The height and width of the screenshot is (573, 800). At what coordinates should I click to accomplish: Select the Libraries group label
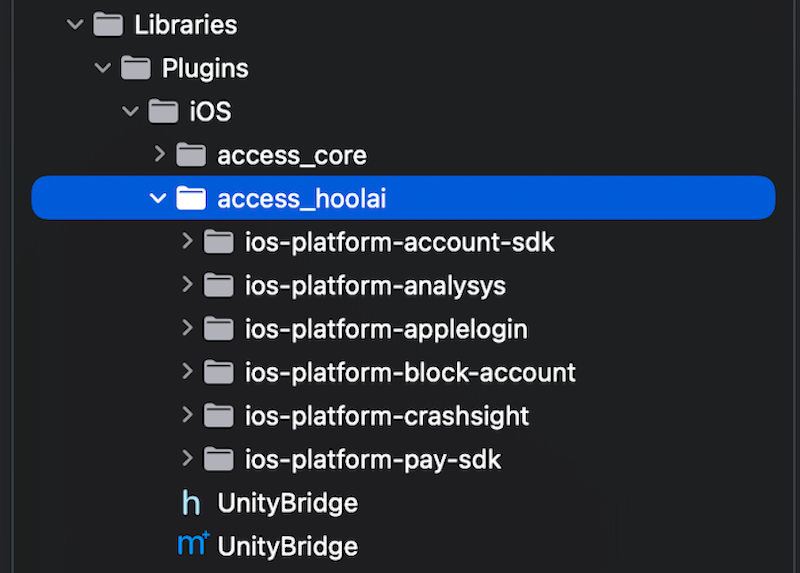(x=185, y=25)
